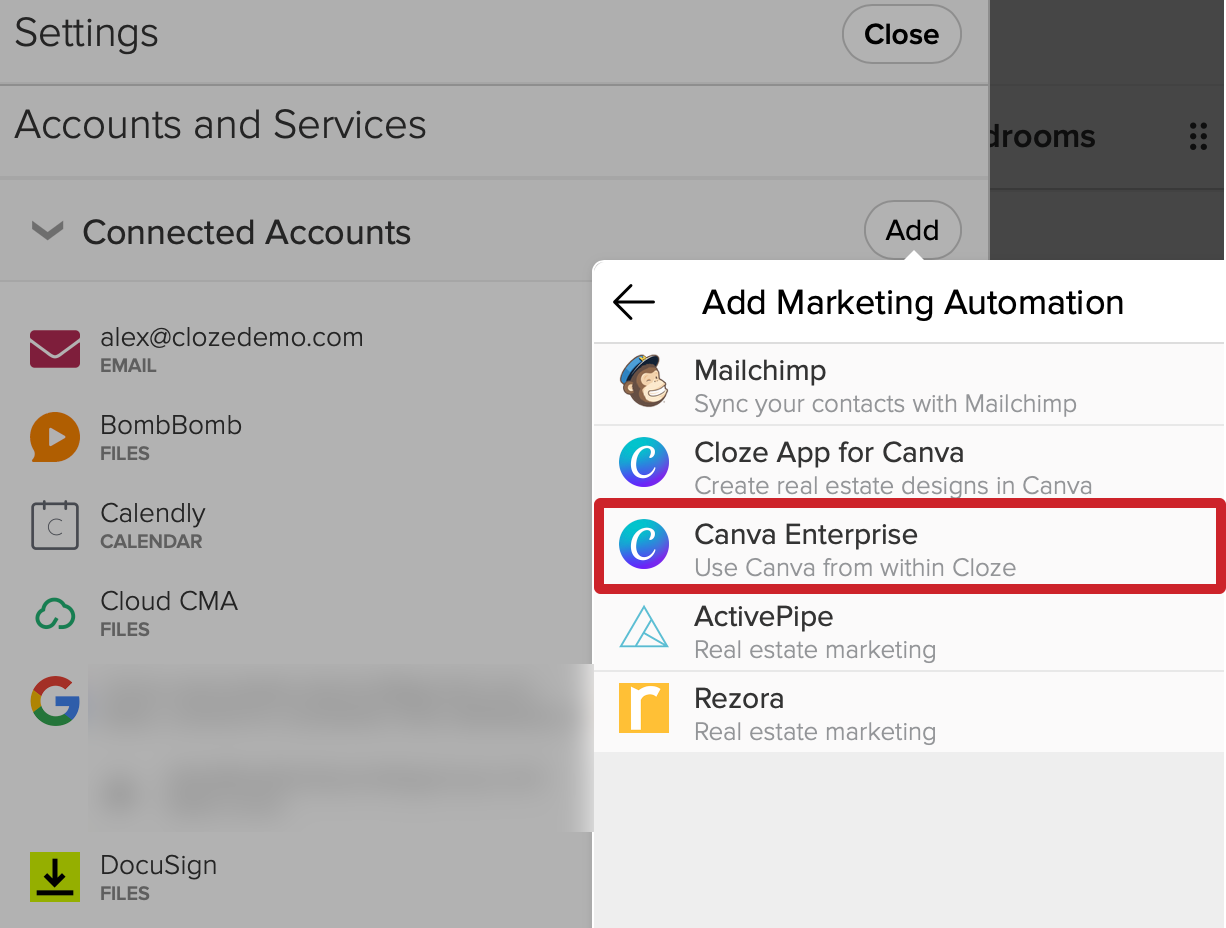Add a new connected account
The width and height of the screenshot is (1226, 928).
pyautogui.click(x=912, y=230)
